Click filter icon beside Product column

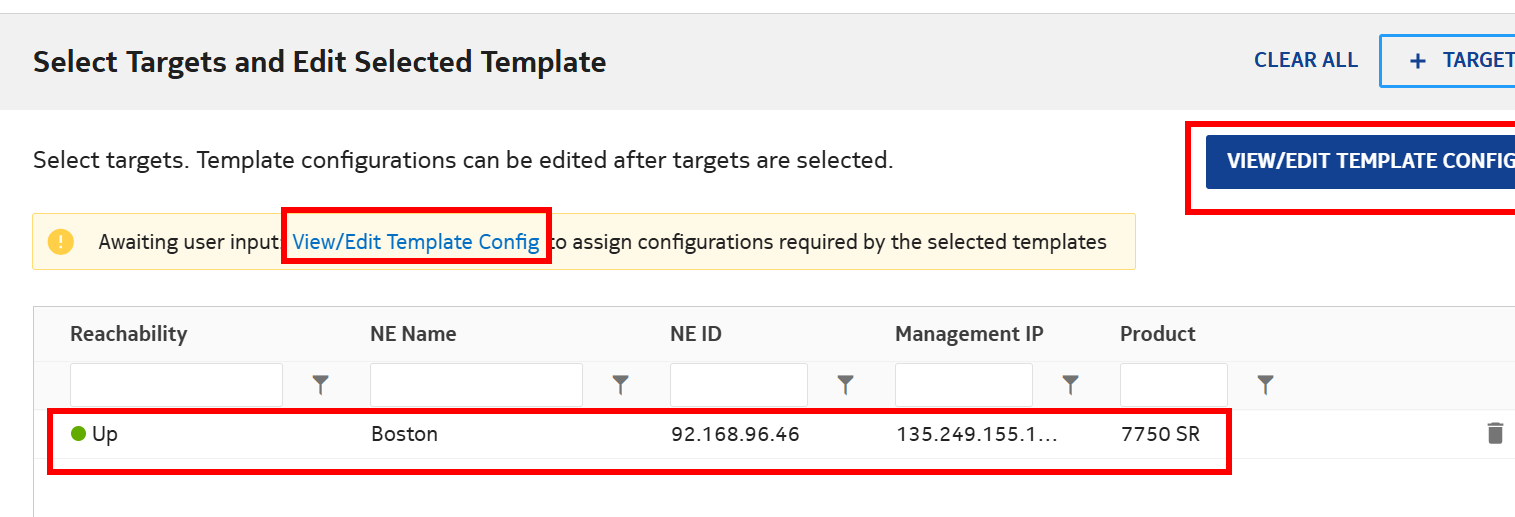point(1265,385)
